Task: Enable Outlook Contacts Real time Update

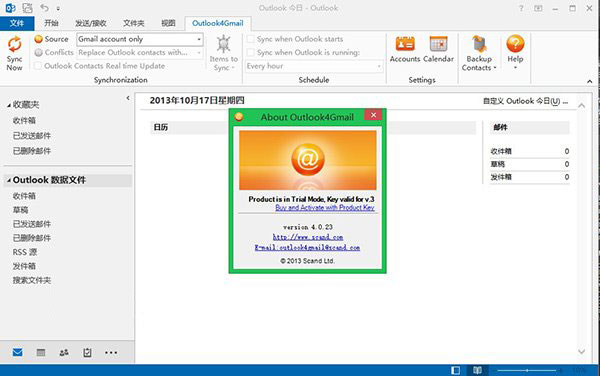Action: tap(38, 66)
